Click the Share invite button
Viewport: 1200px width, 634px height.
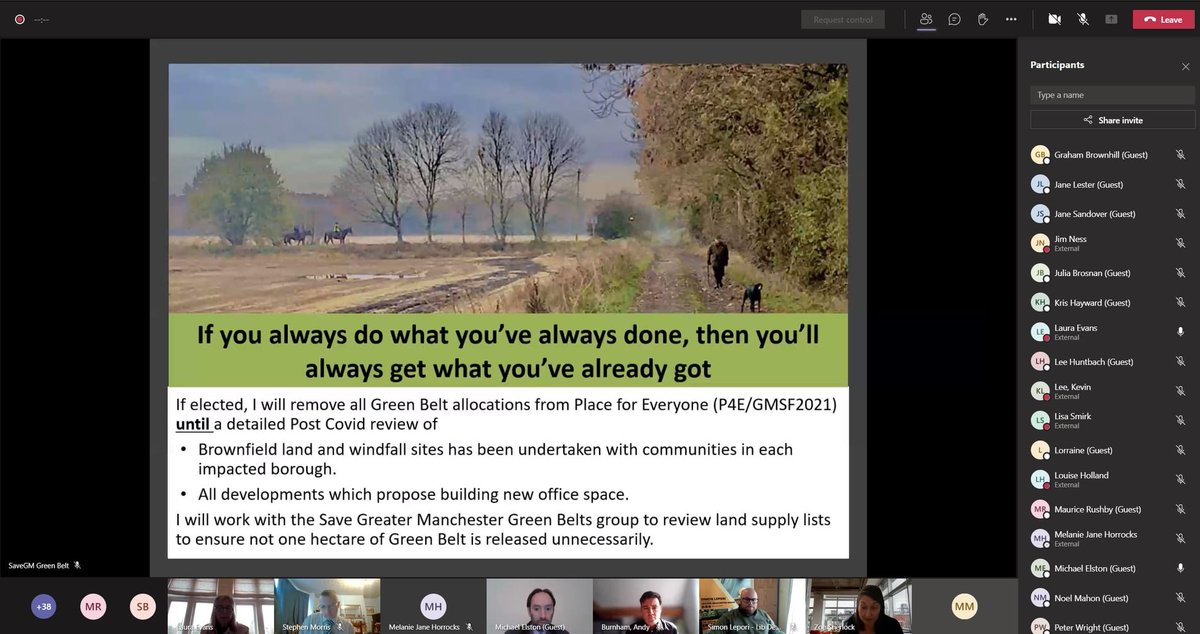click(x=1112, y=120)
